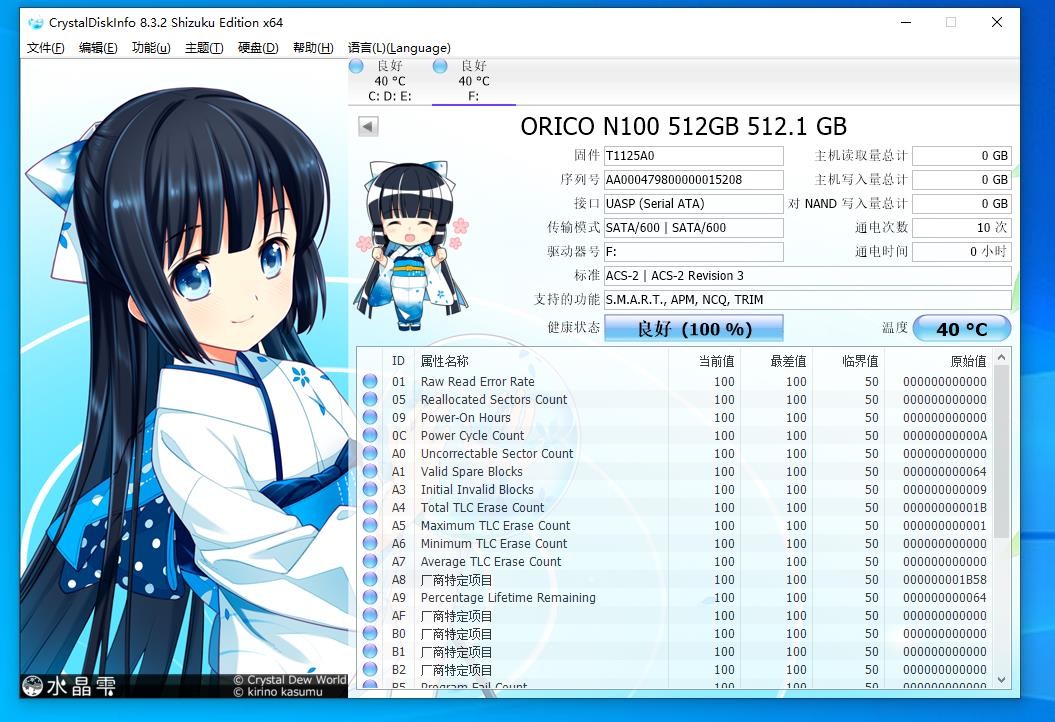The image size is (1055, 722).
Task: Click the 主机读取量总计 value 0 GB
Action: point(961,156)
